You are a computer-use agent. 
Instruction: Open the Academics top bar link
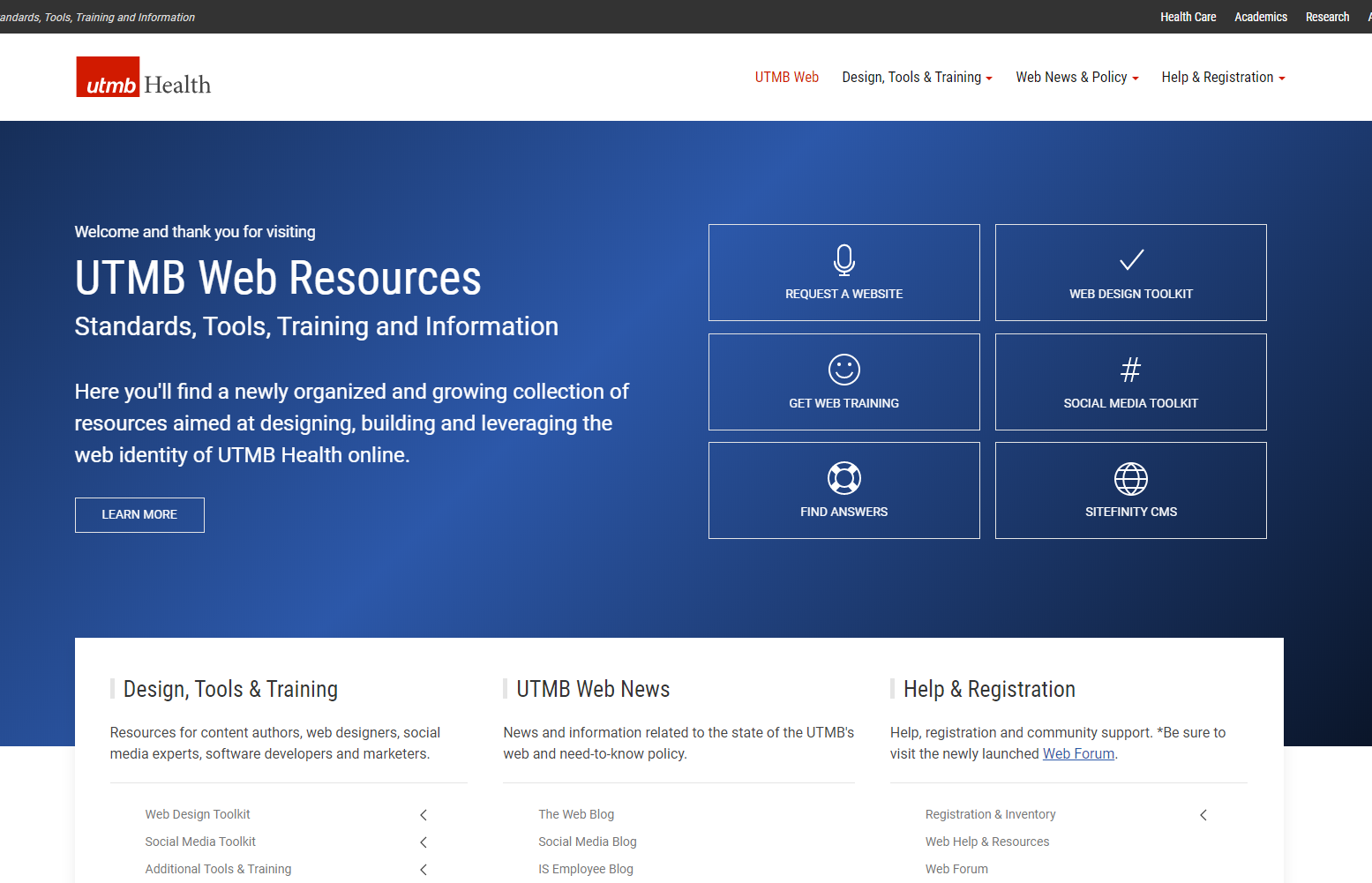click(x=1260, y=17)
